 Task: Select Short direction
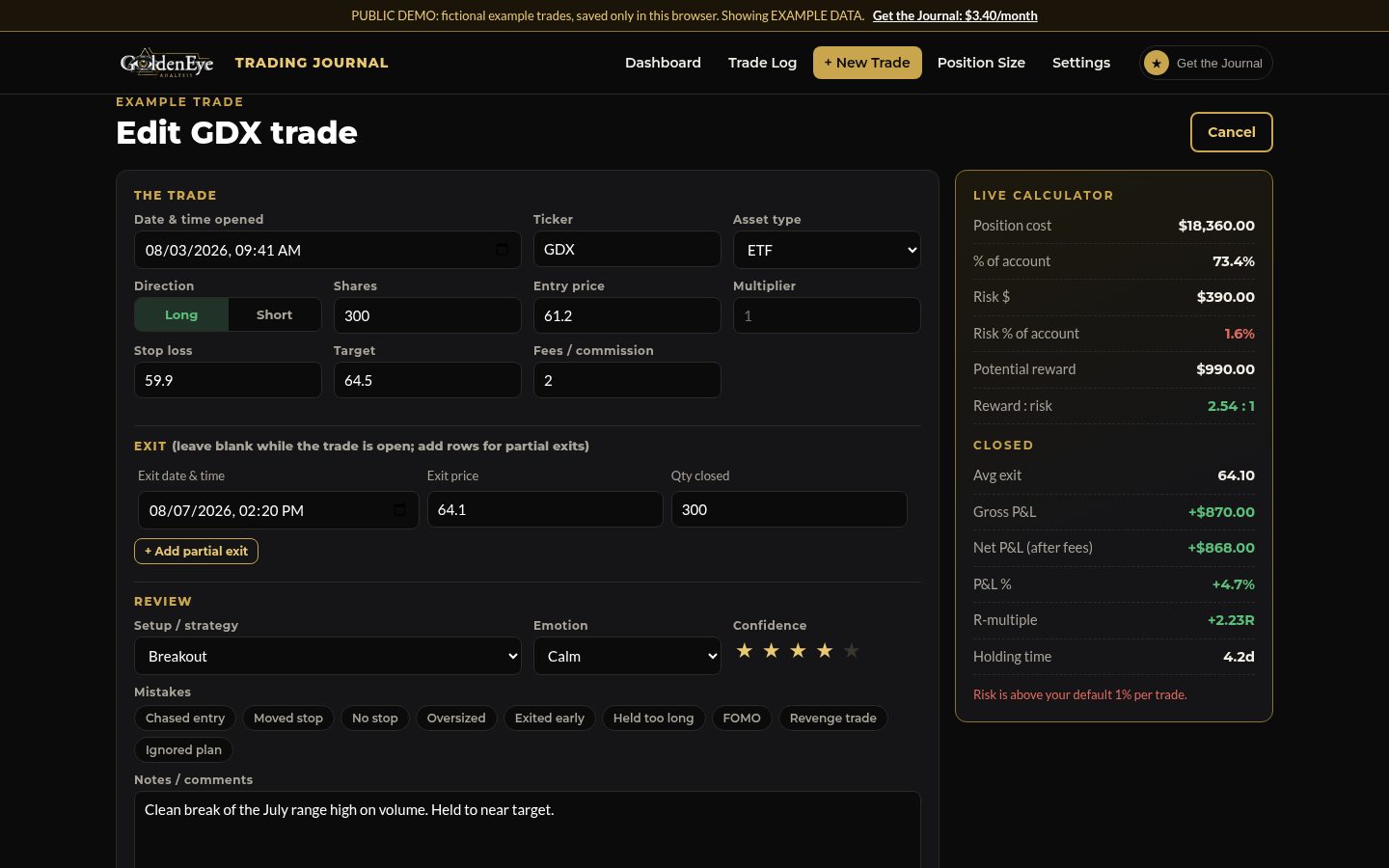click(x=274, y=314)
